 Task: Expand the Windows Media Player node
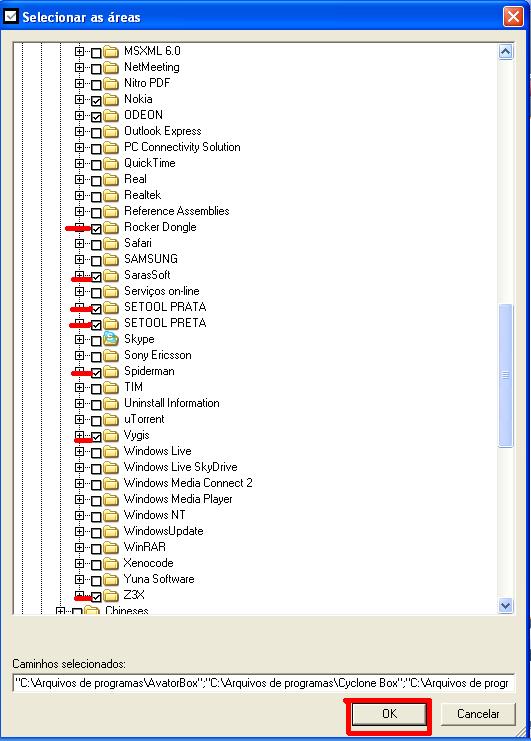[x=79, y=499]
